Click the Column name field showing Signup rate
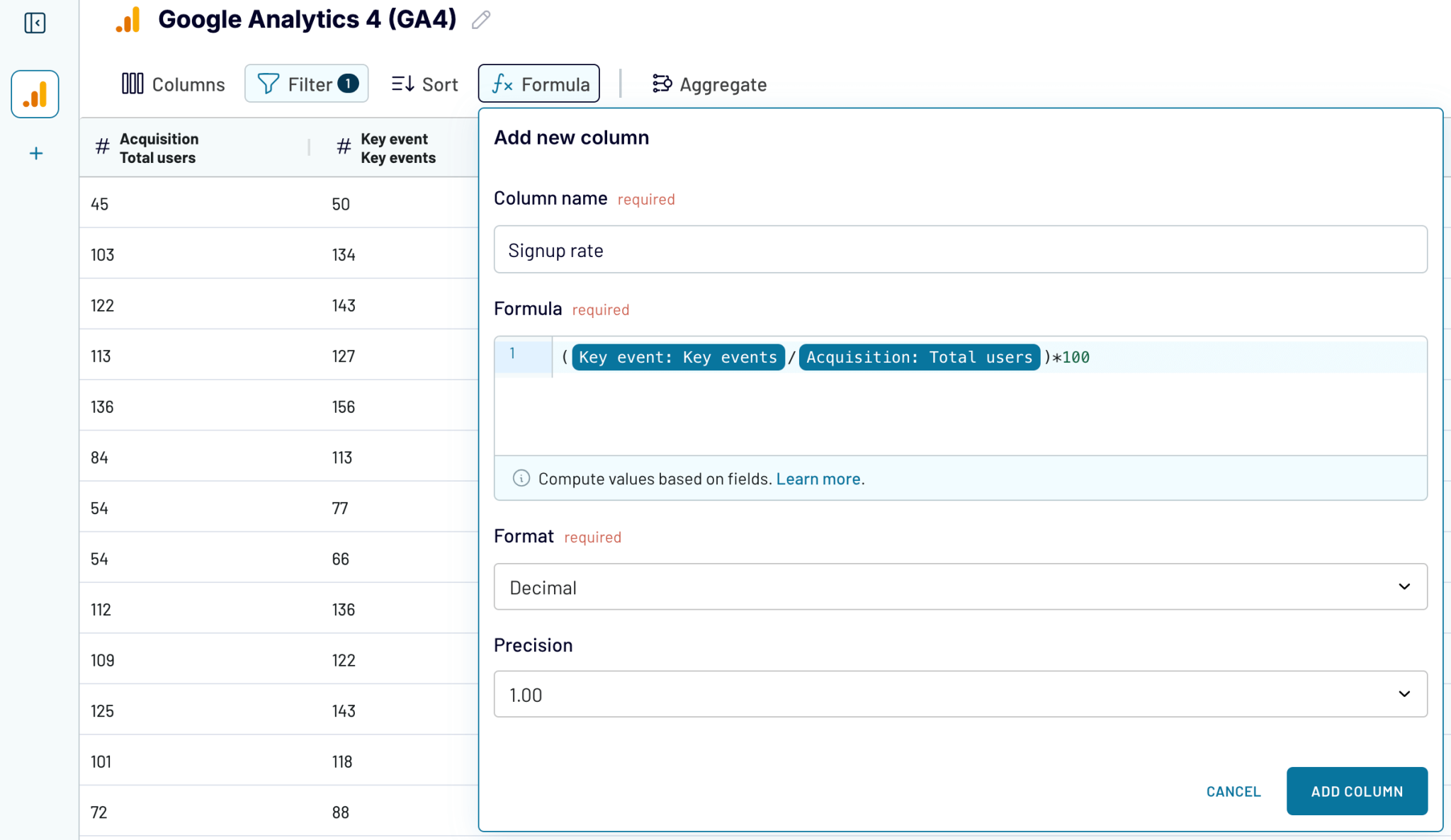The width and height of the screenshot is (1451, 840). pos(960,250)
